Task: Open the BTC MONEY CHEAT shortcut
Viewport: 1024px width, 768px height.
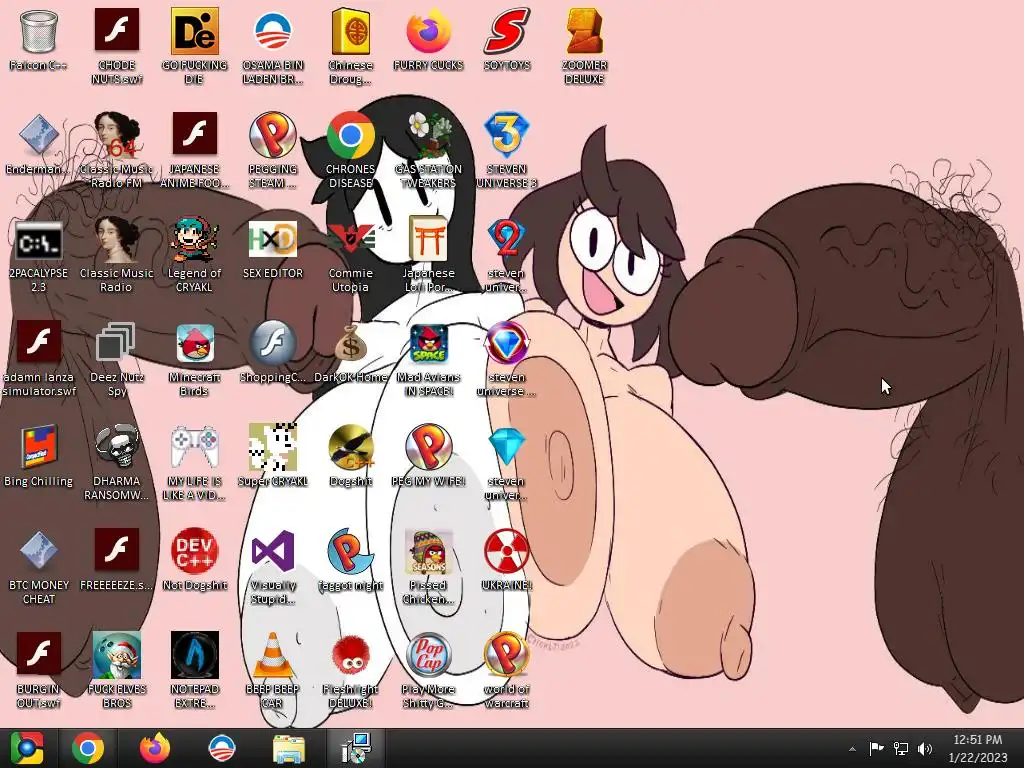Action: pos(39,551)
